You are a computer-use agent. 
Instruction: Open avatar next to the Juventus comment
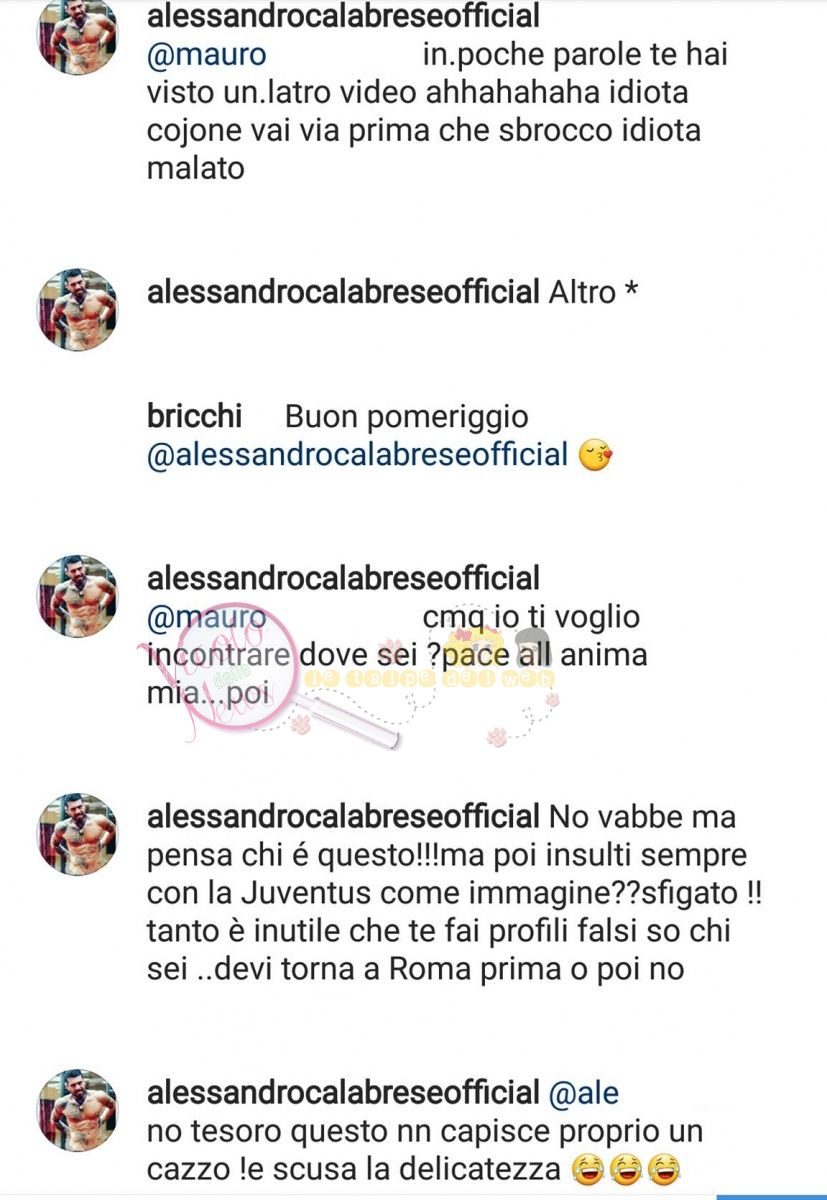78,834
